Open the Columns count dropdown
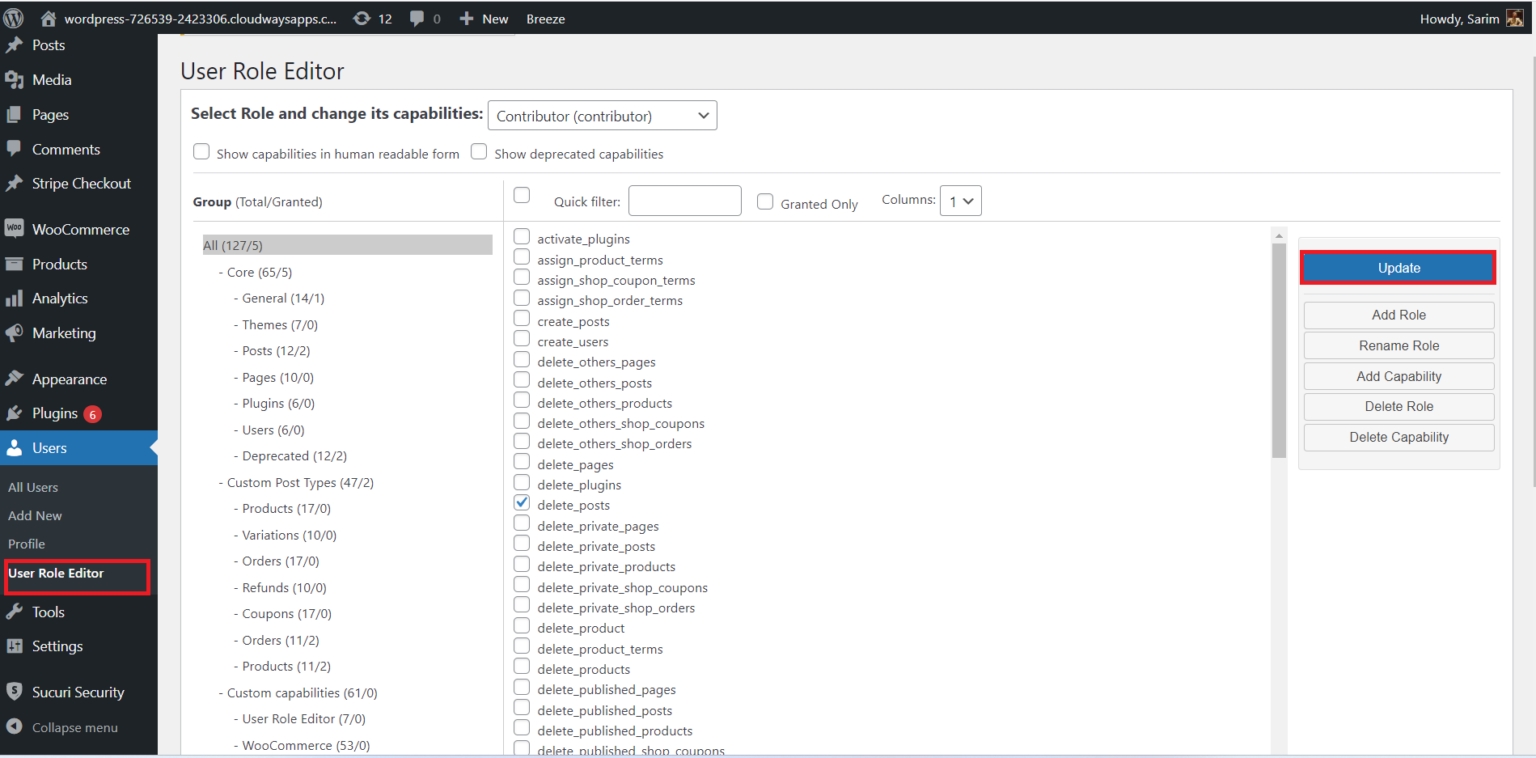 pyautogui.click(x=961, y=201)
